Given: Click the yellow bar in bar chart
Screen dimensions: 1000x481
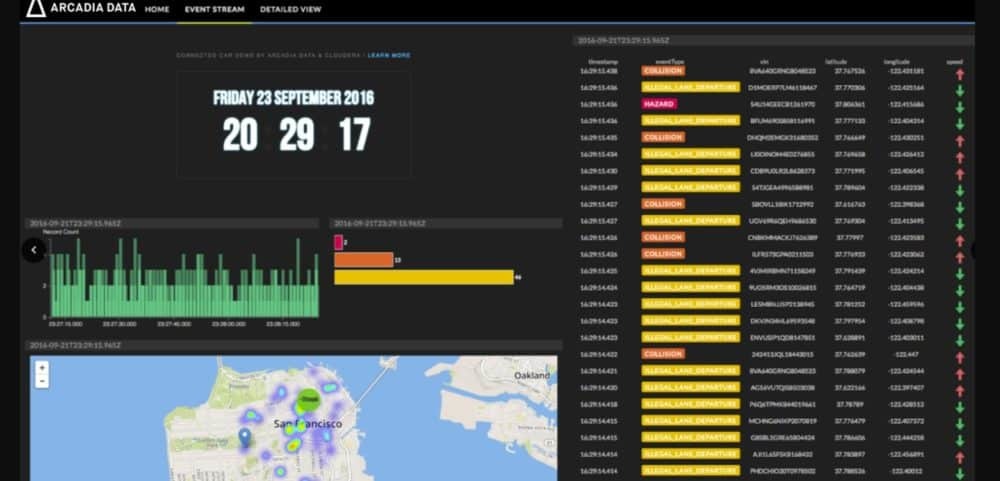Looking at the screenshot, I should (422, 277).
